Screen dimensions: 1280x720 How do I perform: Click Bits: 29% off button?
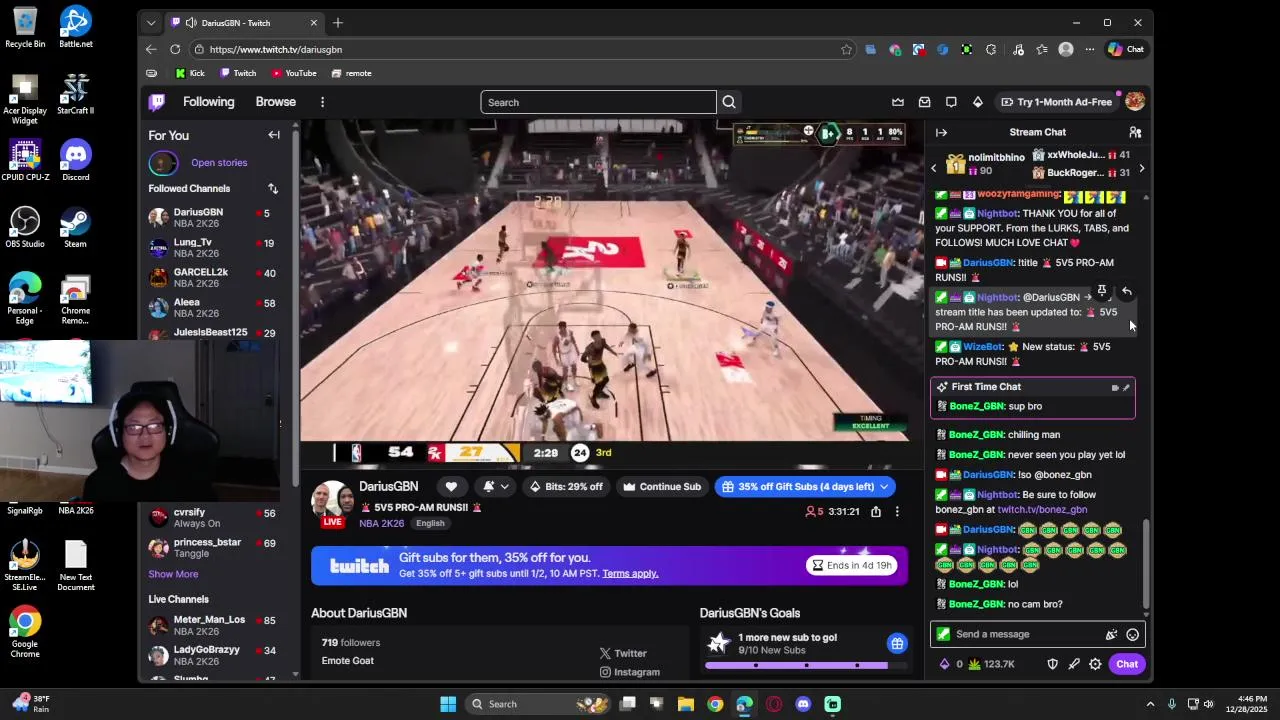click(x=567, y=487)
